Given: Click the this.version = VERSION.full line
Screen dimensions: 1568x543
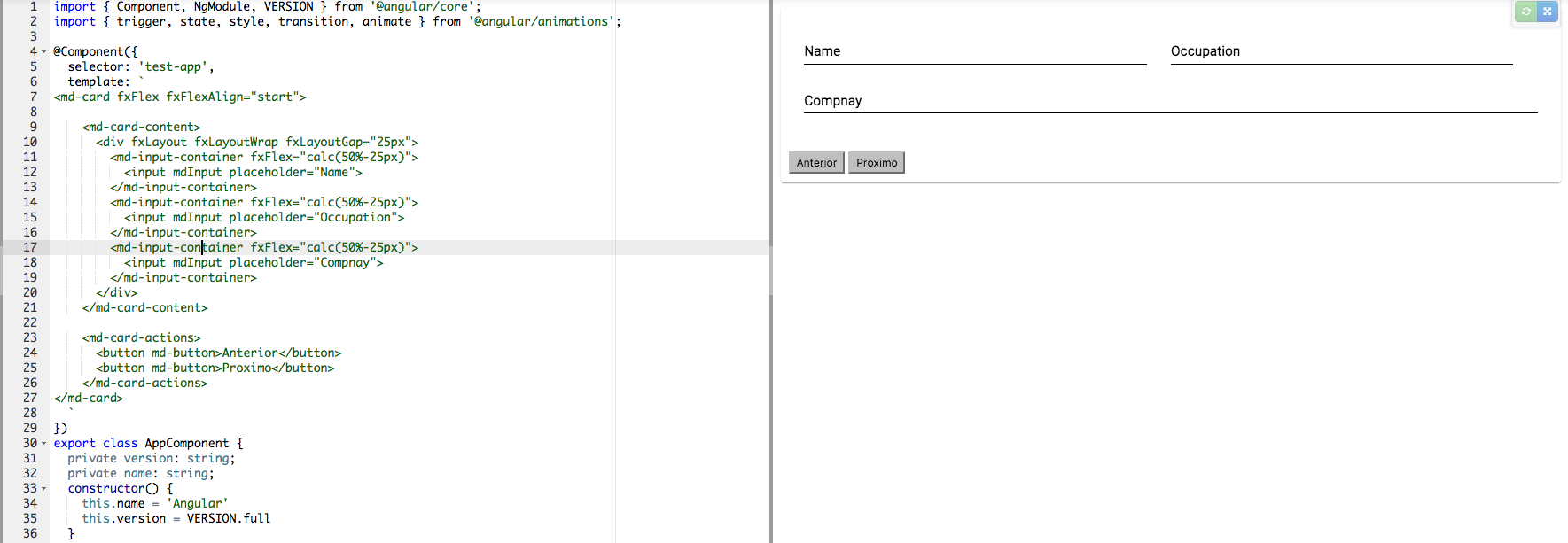Looking at the screenshot, I should tap(176, 518).
